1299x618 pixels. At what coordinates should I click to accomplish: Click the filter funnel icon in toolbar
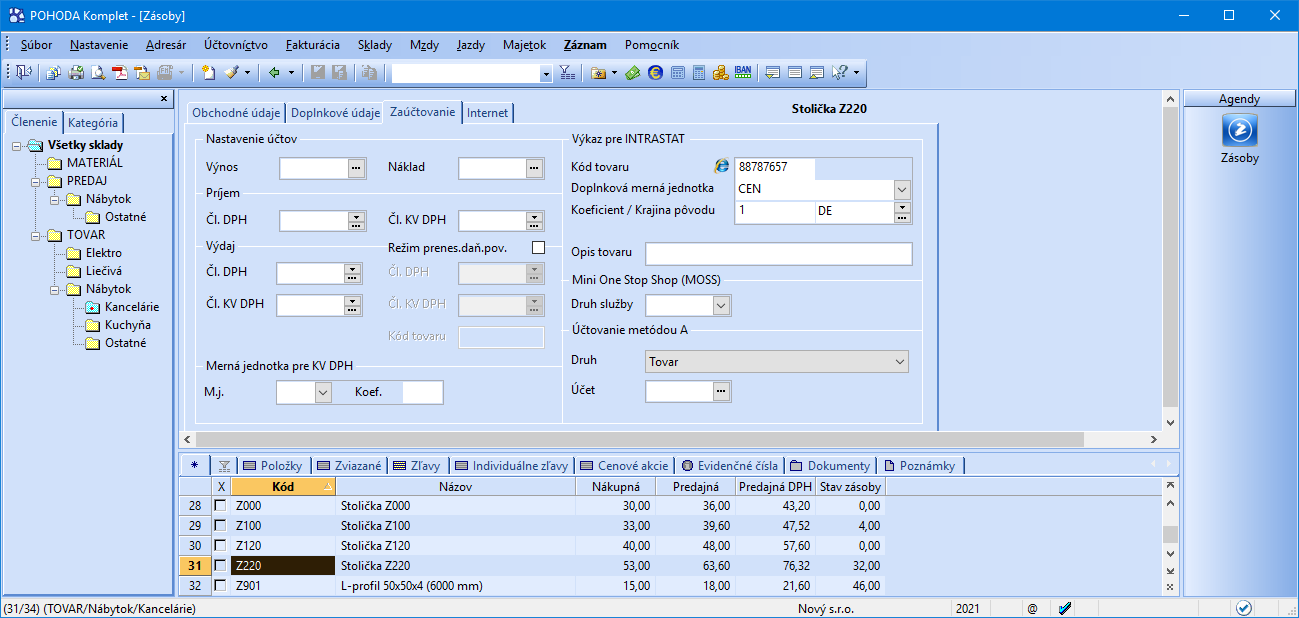click(566, 73)
